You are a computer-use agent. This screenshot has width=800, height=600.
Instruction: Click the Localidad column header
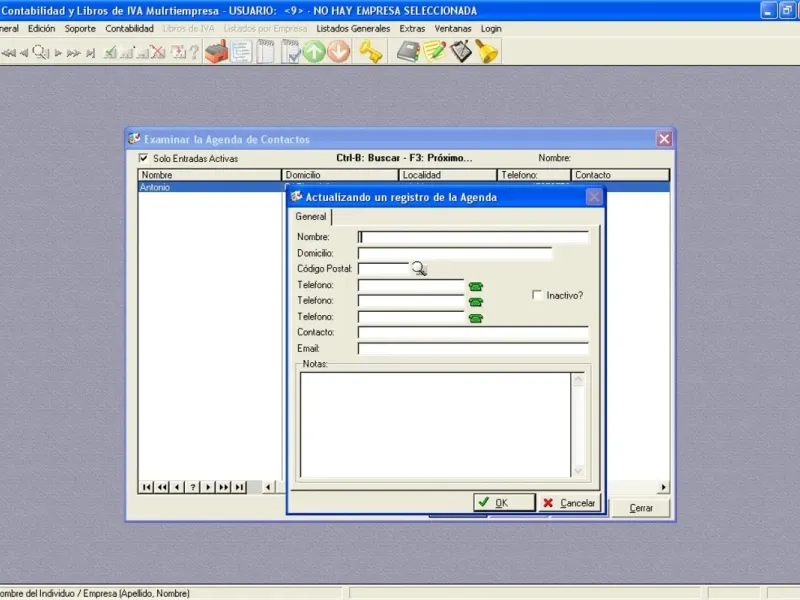point(447,175)
